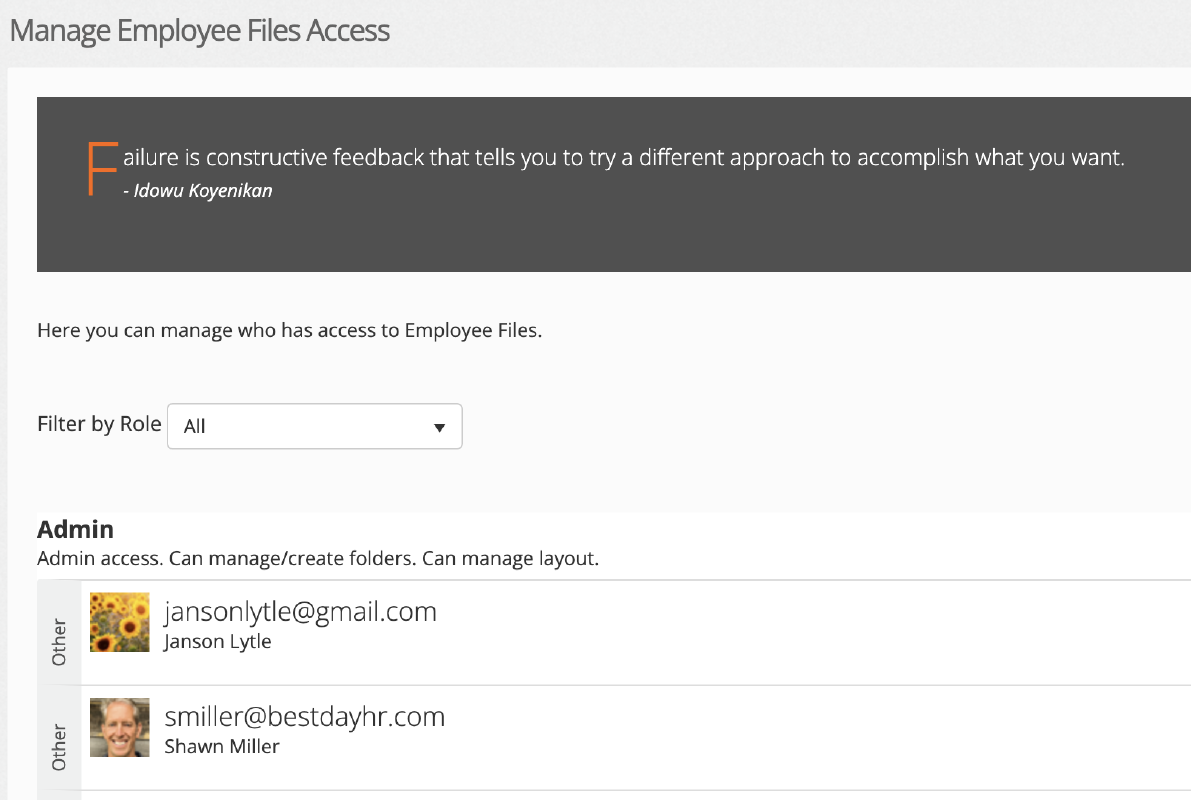Click the Janson Lytle admin row

pyautogui.click(x=614, y=632)
